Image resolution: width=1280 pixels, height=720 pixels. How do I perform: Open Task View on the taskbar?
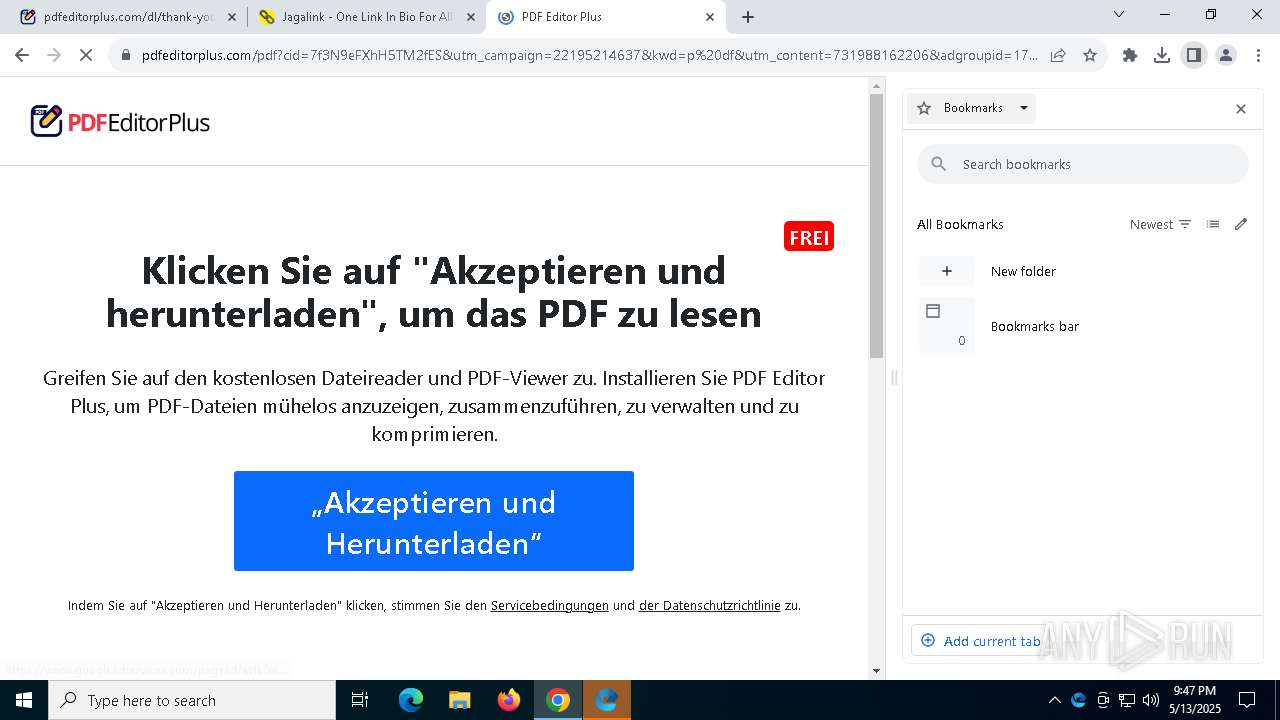point(360,700)
